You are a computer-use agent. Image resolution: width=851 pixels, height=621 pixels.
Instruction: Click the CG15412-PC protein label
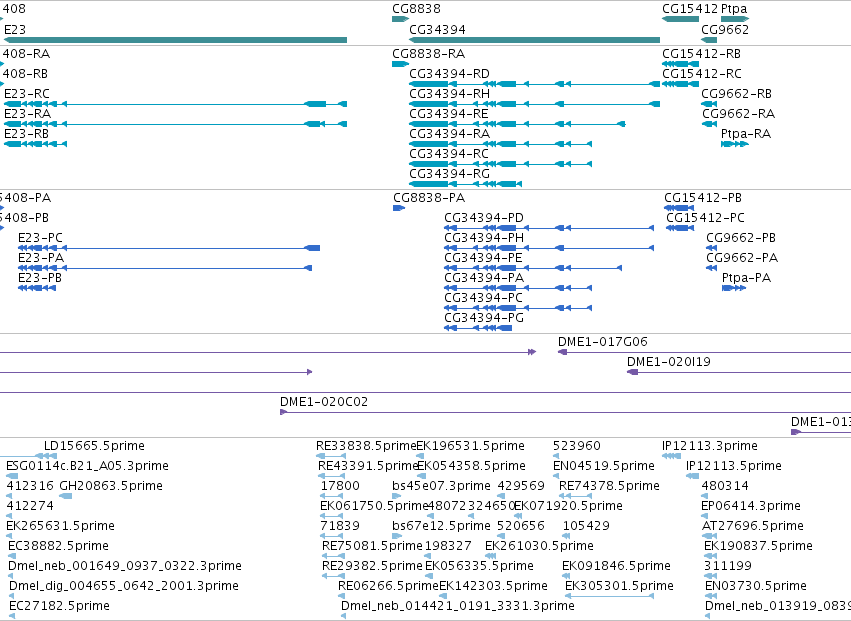pyautogui.click(x=706, y=218)
